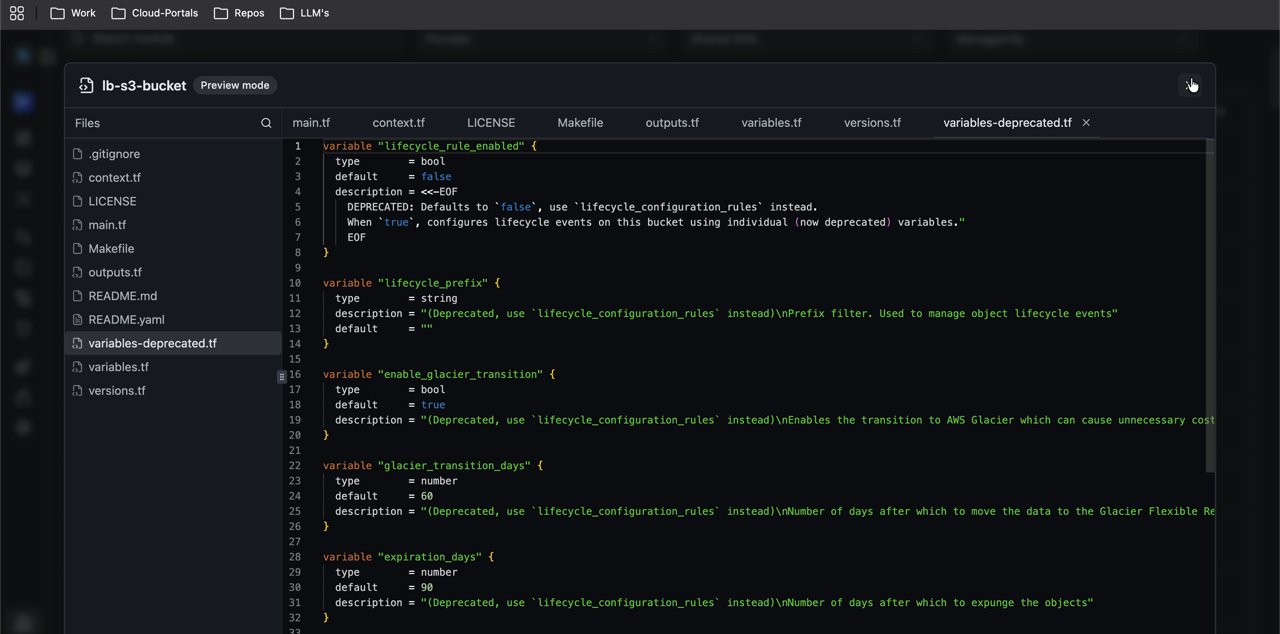Select .gitignore in the Files list

[173, 154]
